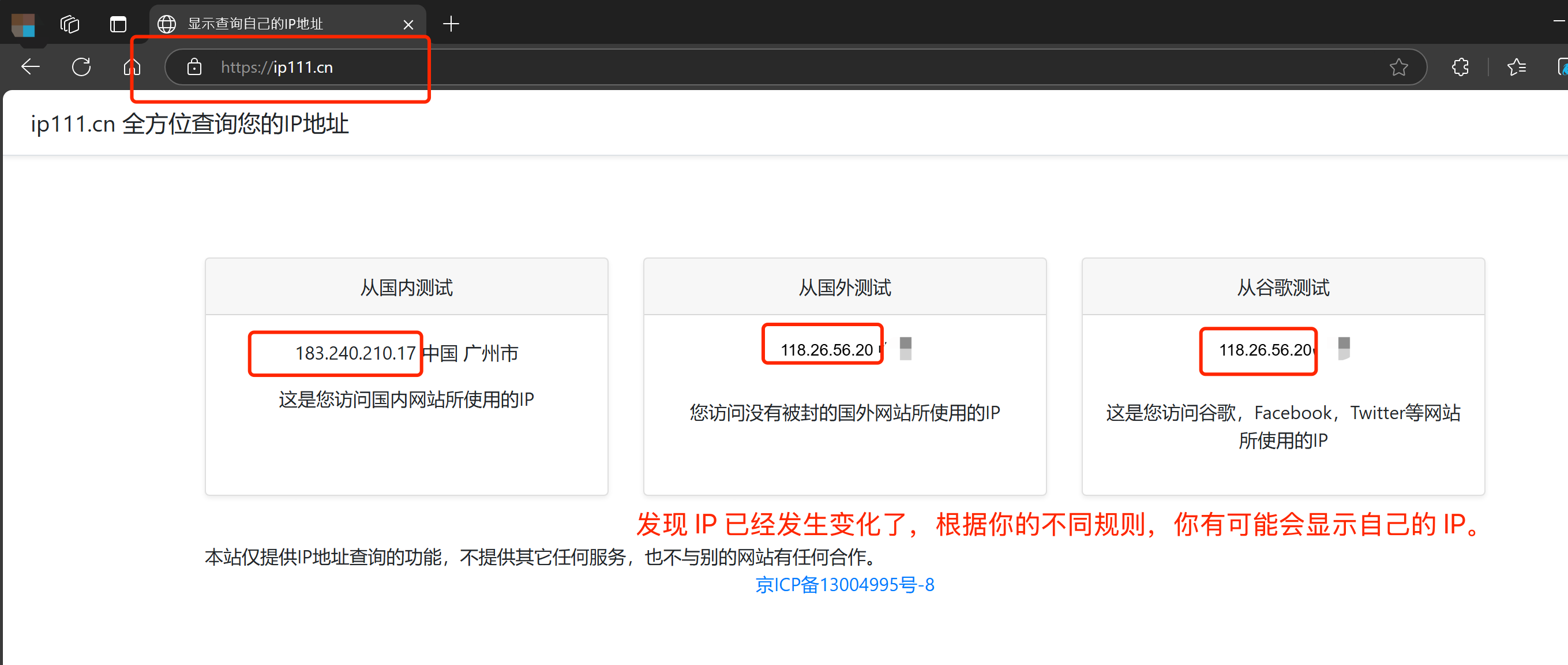Go to the browser home page
This screenshot has height=665, width=1568.
[x=132, y=67]
